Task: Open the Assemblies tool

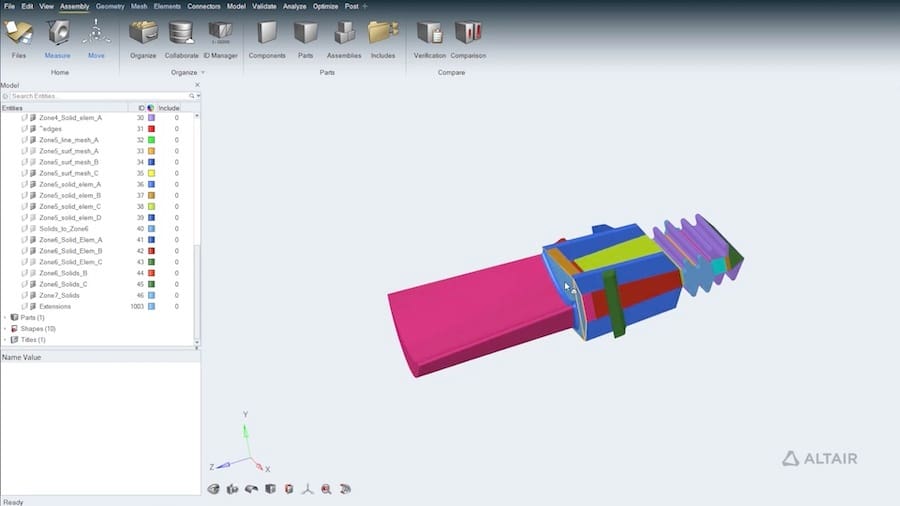Action: (x=344, y=39)
